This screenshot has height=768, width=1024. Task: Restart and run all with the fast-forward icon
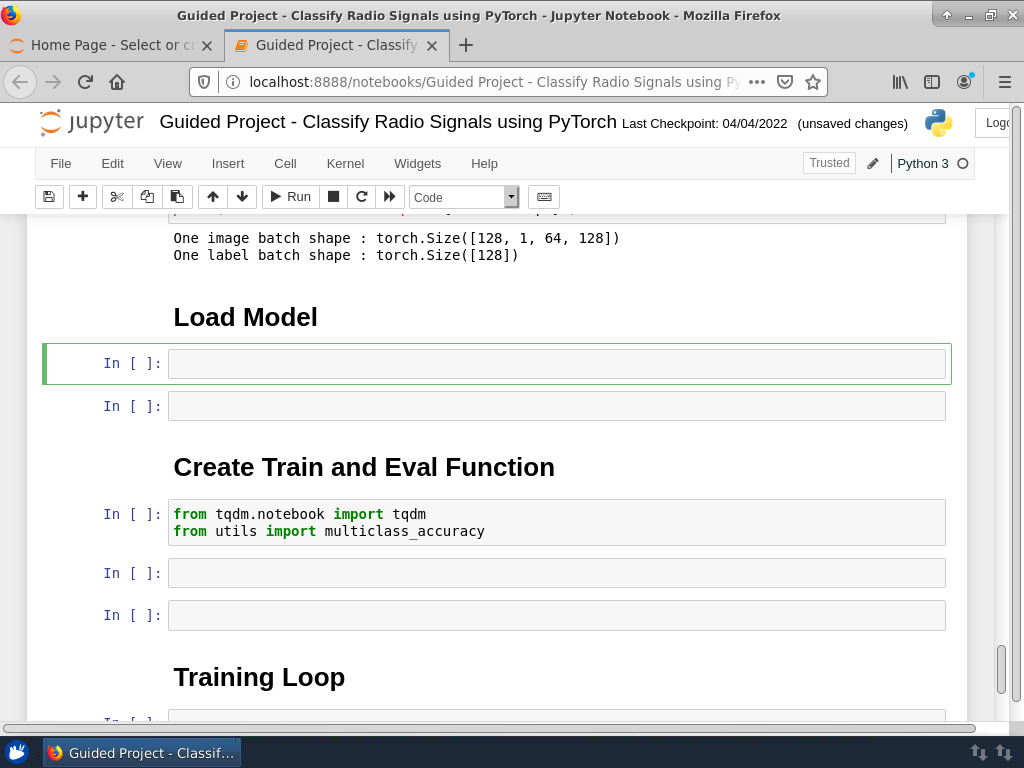pyautogui.click(x=389, y=197)
